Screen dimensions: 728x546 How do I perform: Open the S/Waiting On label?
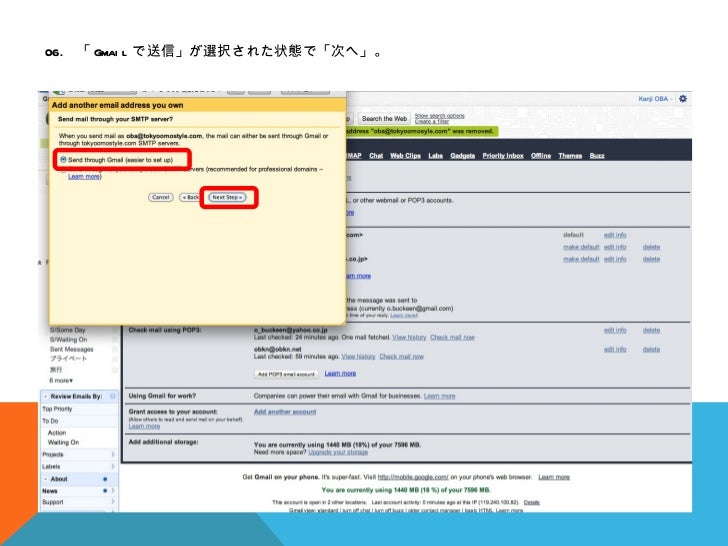[x=68, y=339]
